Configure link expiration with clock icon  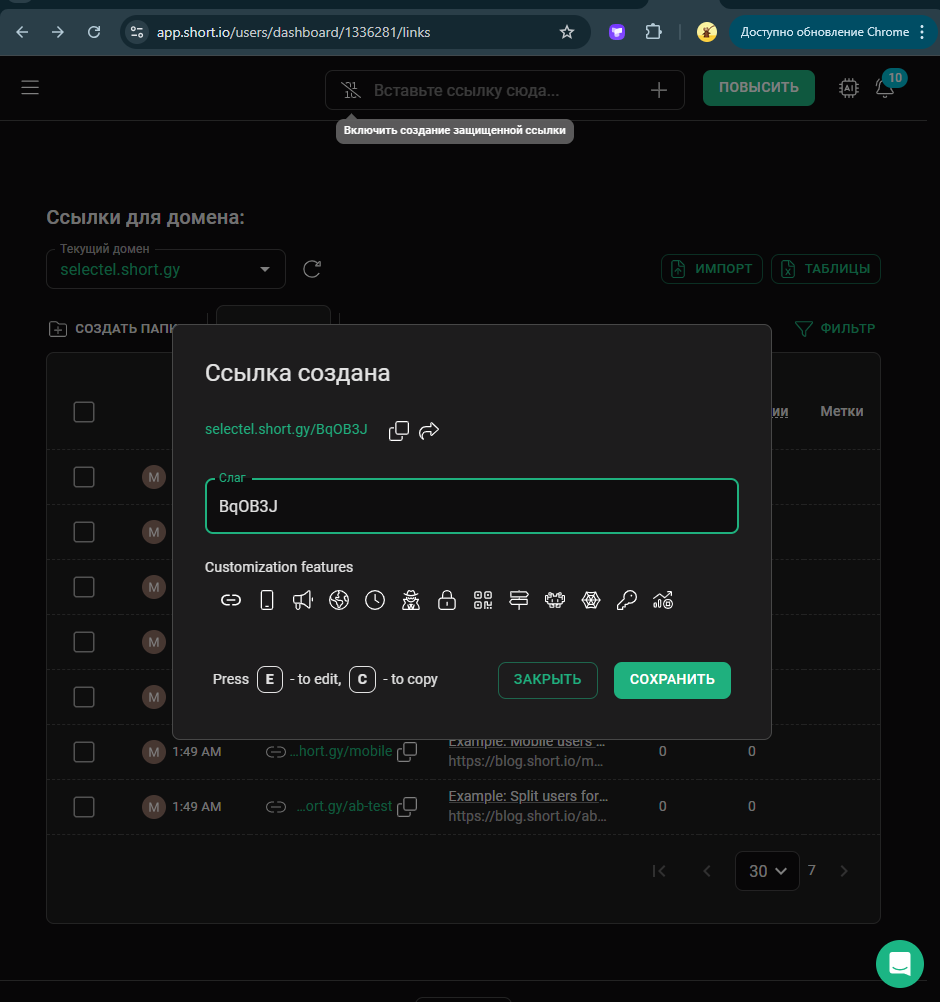[375, 600]
